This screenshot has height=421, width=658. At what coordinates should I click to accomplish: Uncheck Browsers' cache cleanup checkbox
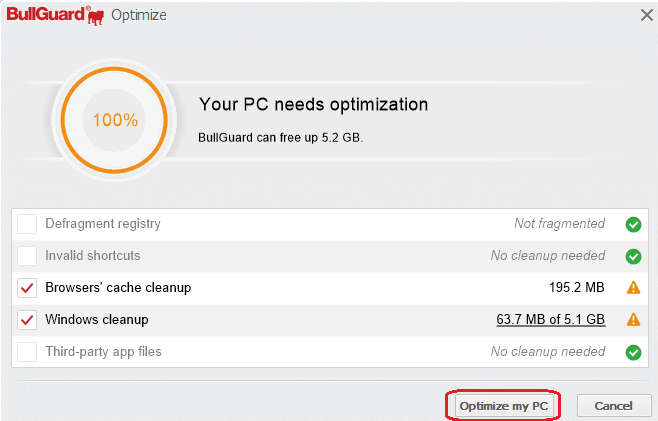click(27, 288)
